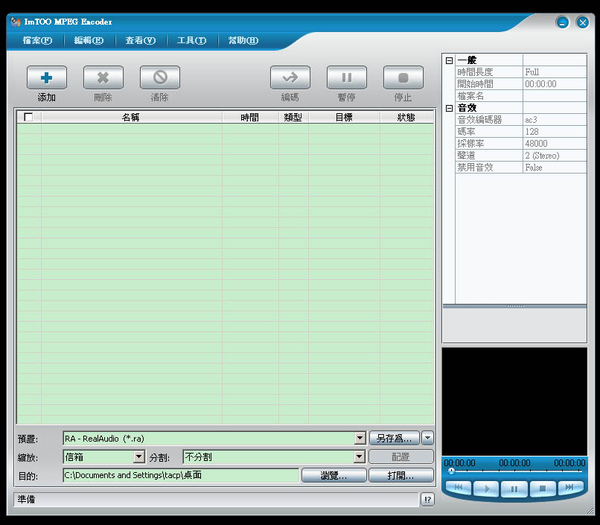600x525 pixels.
Task: Click the preview player's stop button
Action: click(542, 488)
